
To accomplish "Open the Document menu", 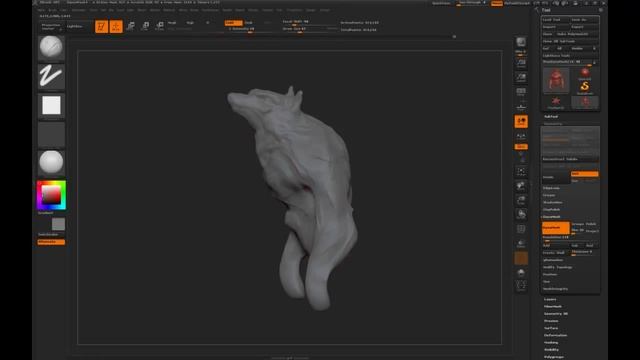I will click(79, 10).
